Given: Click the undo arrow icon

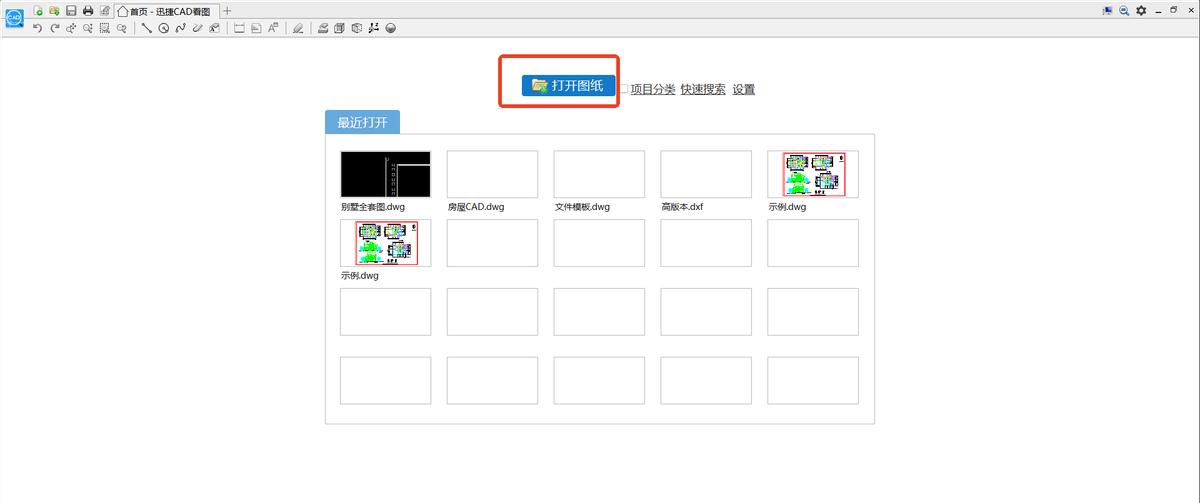Looking at the screenshot, I should pos(37,28).
